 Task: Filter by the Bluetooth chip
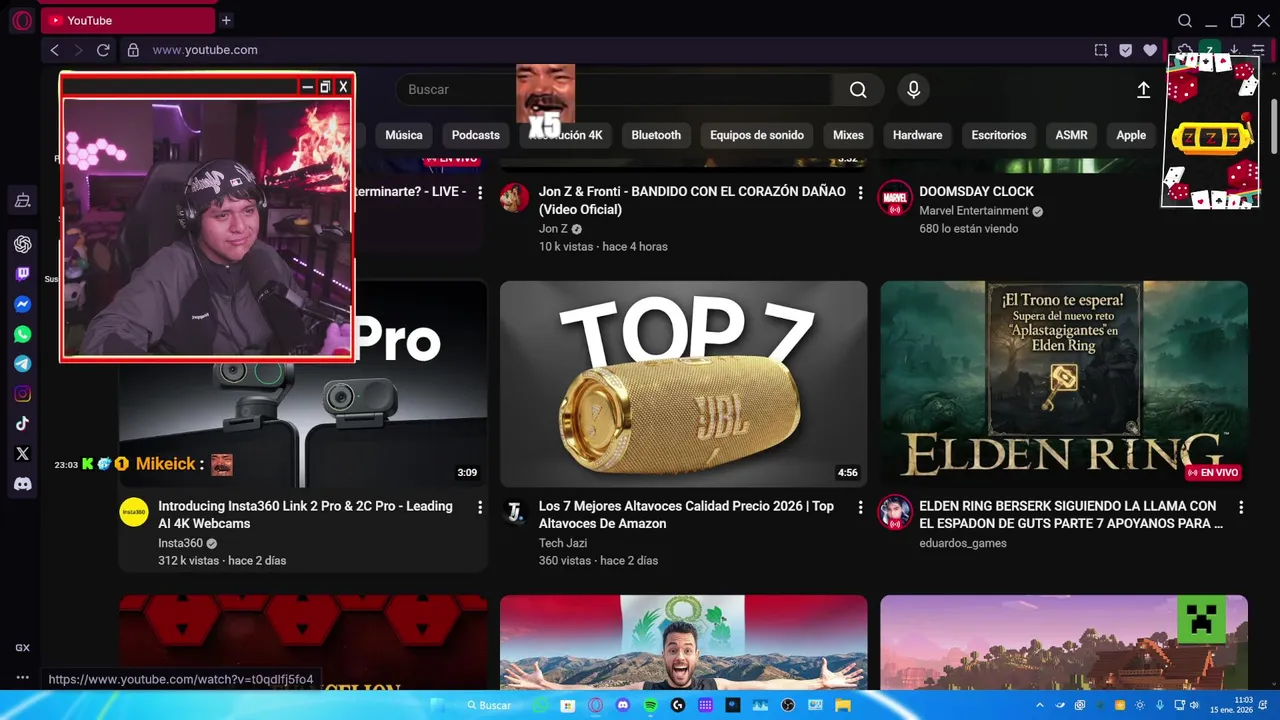click(x=656, y=135)
